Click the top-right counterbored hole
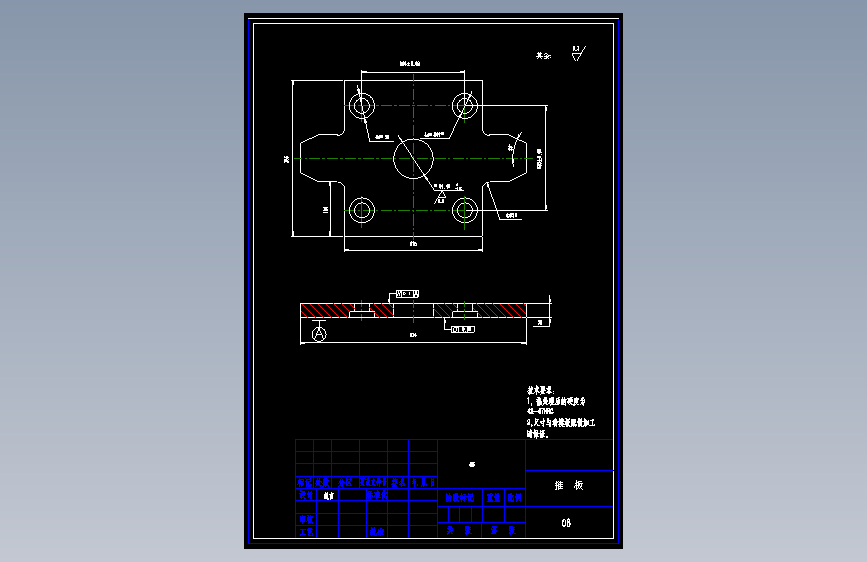 tap(465, 105)
